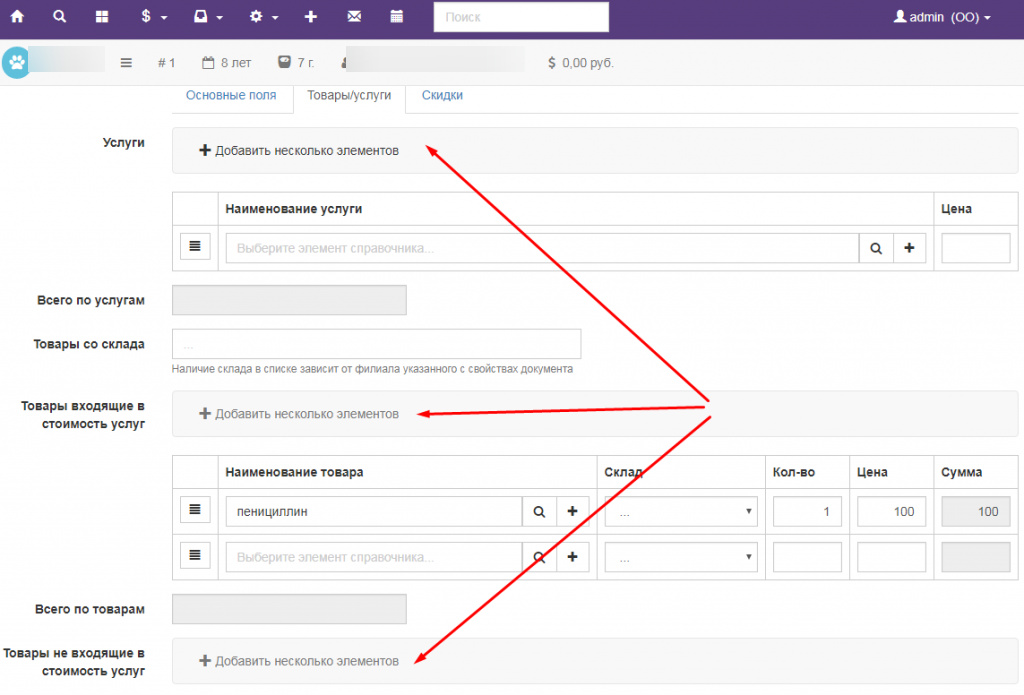Open the Скидки tab
1024x695 pixels.
pos(442,95)
